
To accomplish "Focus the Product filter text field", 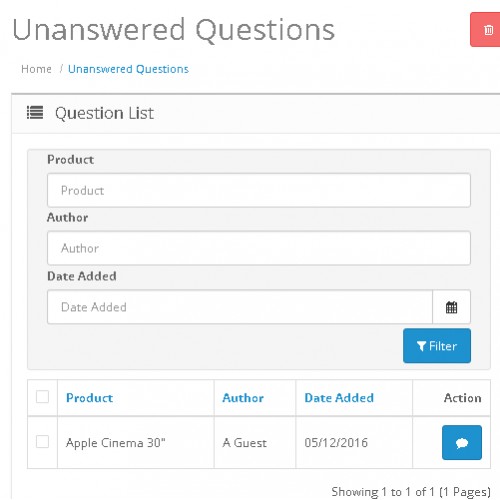I will [259, 190].
